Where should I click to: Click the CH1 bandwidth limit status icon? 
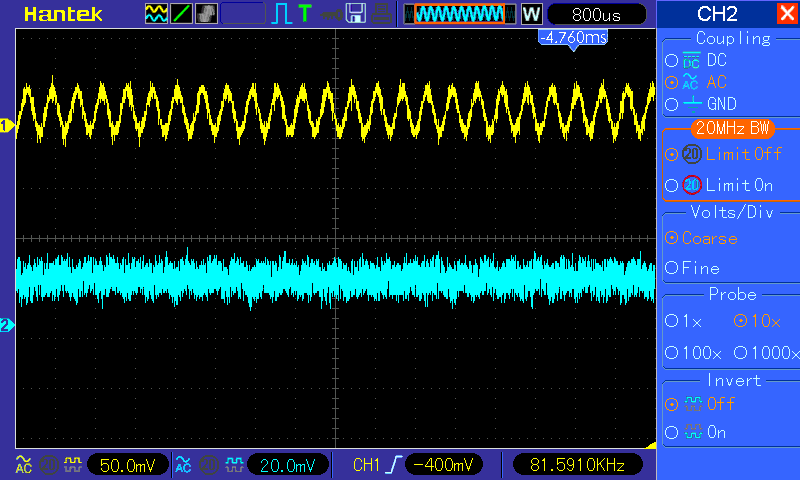[49, 465]
